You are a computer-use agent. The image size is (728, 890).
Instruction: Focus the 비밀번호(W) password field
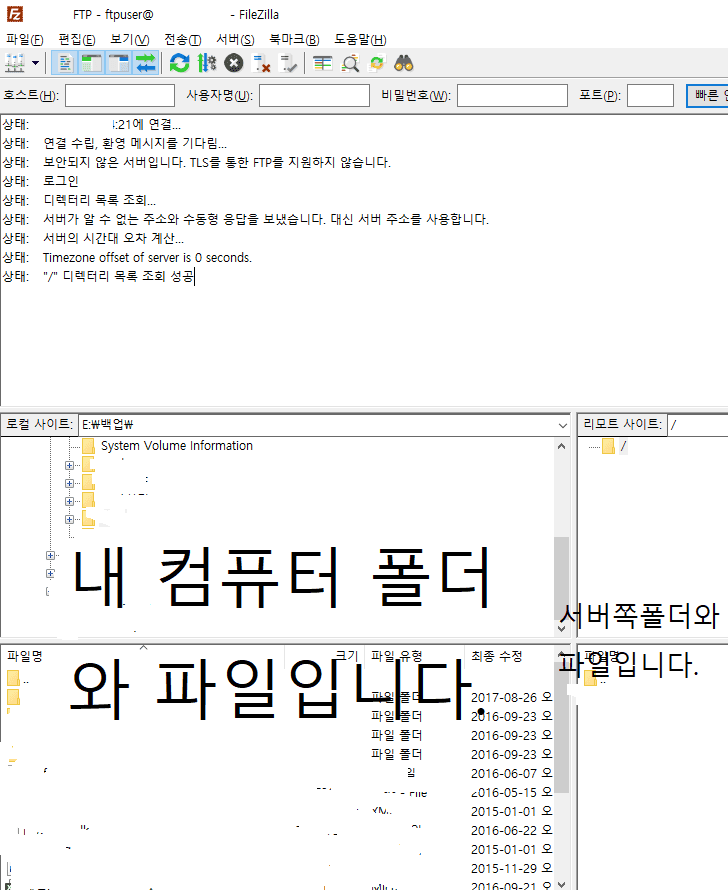point(512,95)
